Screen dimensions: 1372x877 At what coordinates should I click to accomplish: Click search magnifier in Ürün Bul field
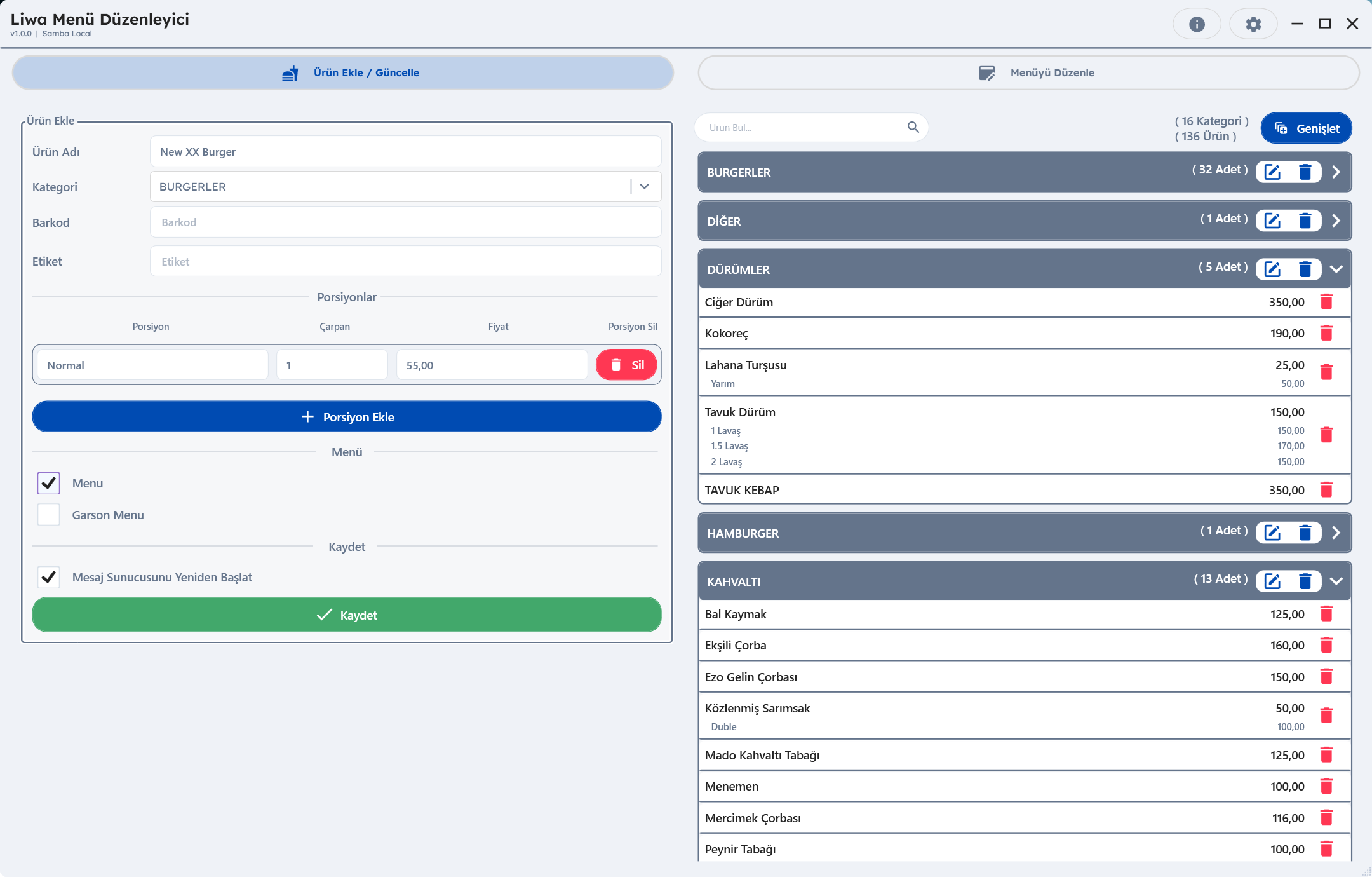point(913,127)
